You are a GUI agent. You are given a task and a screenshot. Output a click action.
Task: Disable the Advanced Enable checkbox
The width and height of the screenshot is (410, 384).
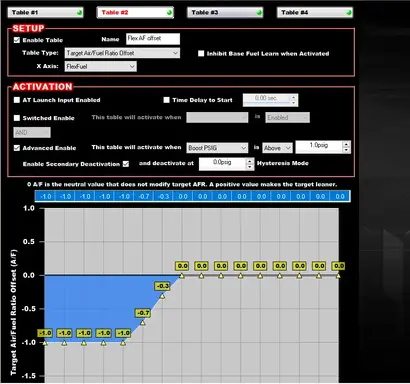point(17,148)
